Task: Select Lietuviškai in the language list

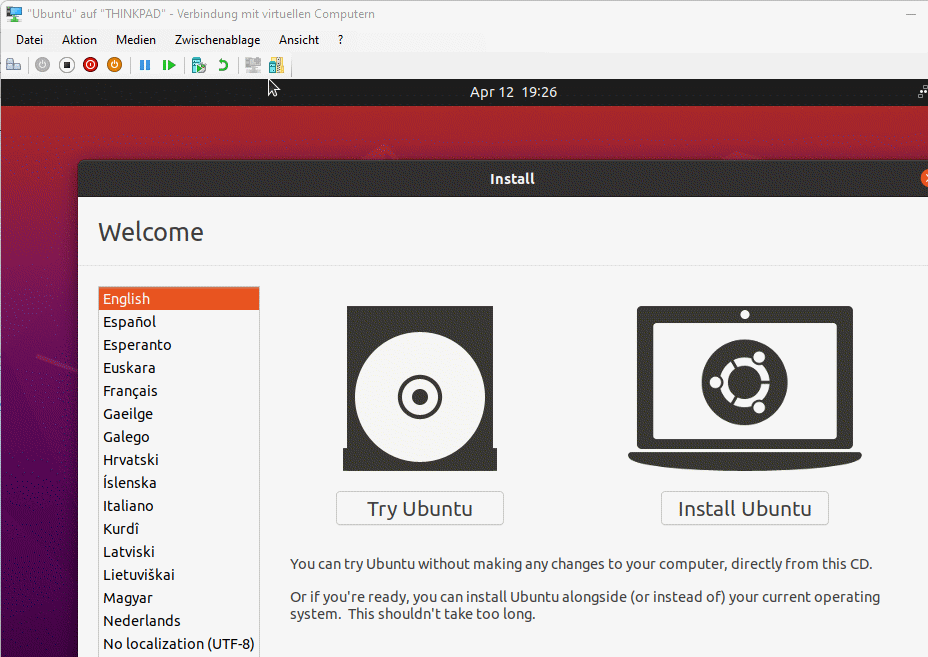Action: [x=179, y=575]
